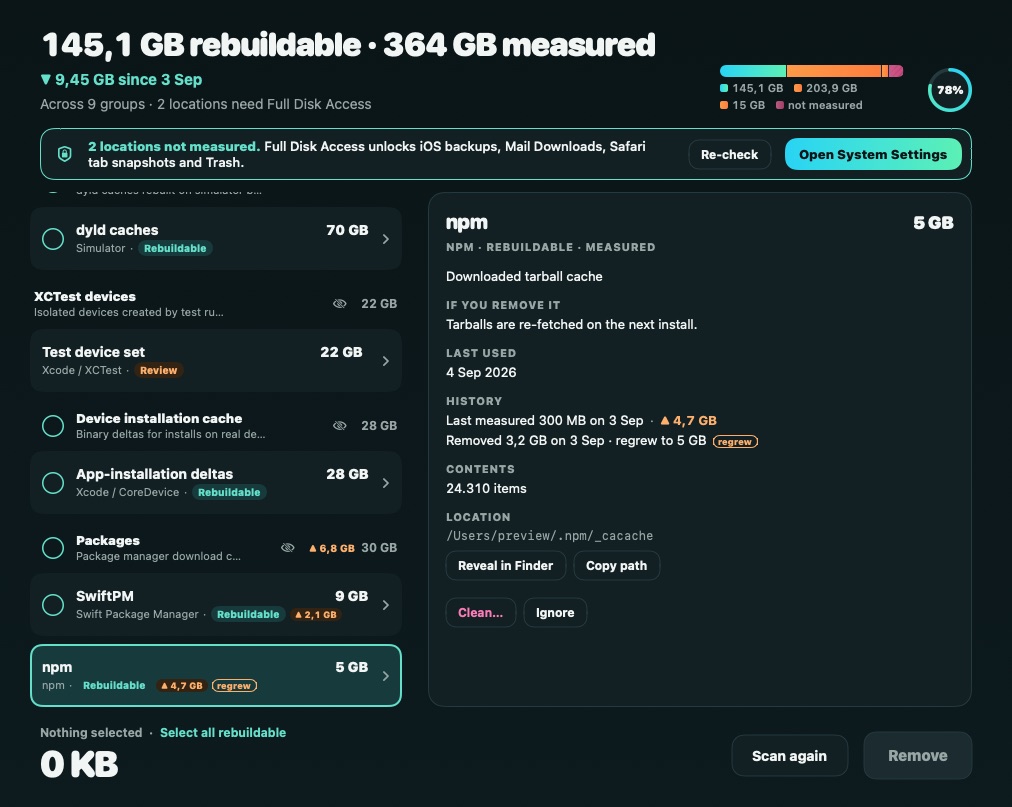Click the Re-check button

729,154
